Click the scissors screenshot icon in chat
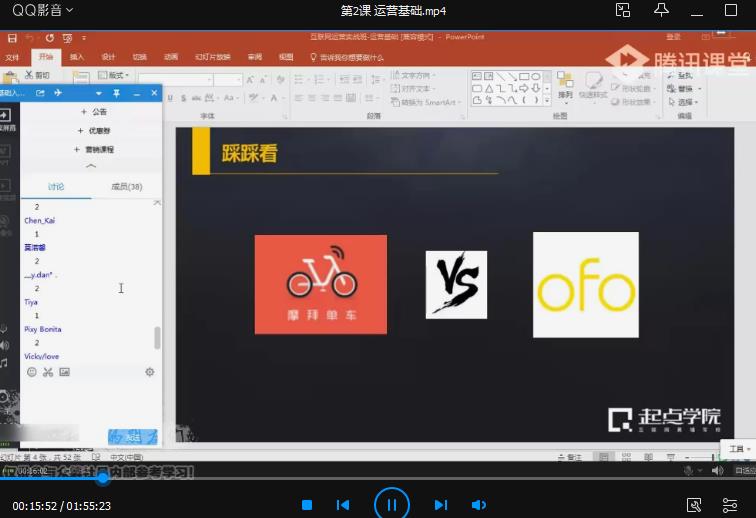756x518 pixels. (48, 372)
